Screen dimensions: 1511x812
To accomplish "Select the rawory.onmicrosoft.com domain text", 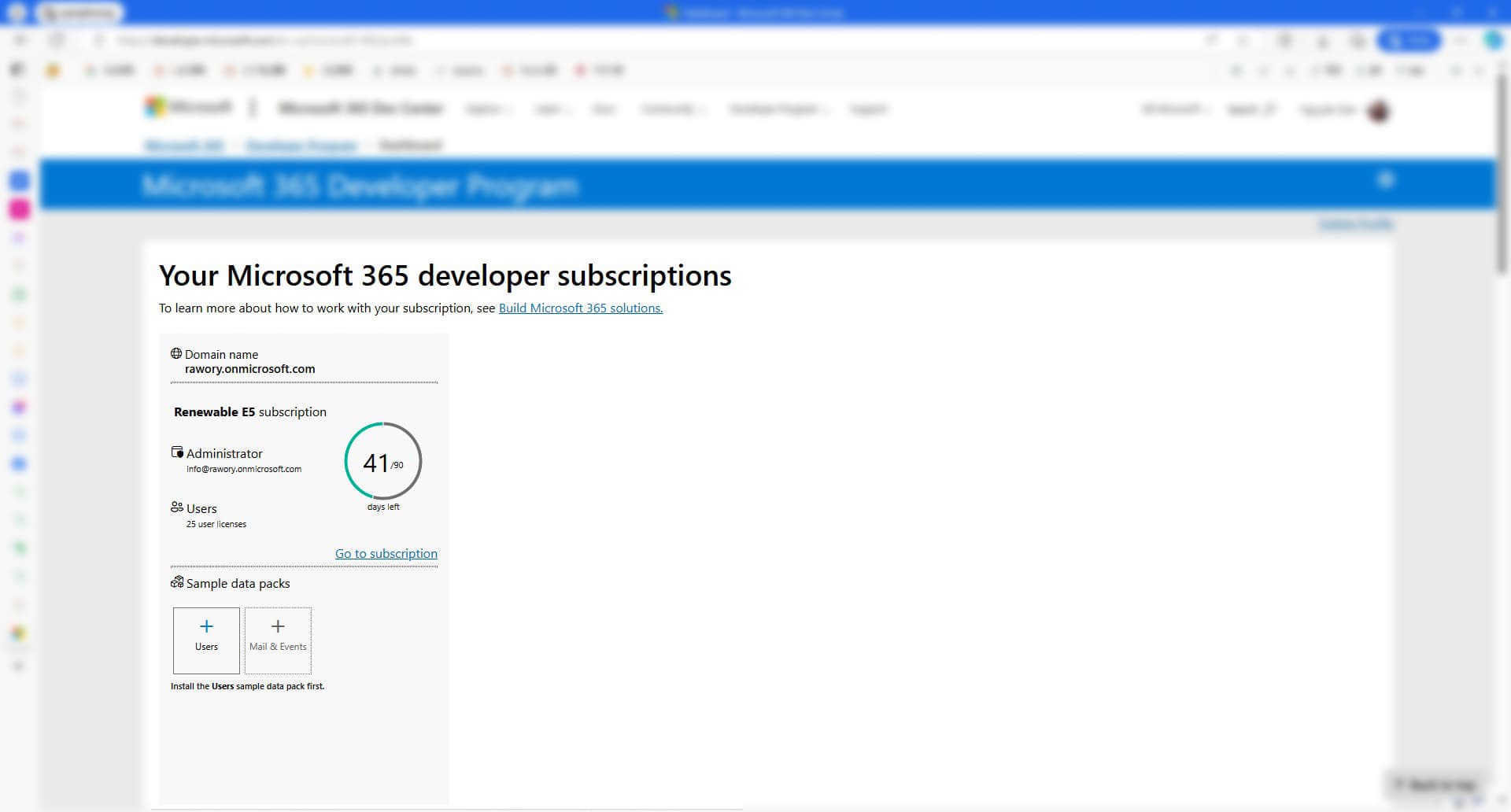I will [250, 369].
